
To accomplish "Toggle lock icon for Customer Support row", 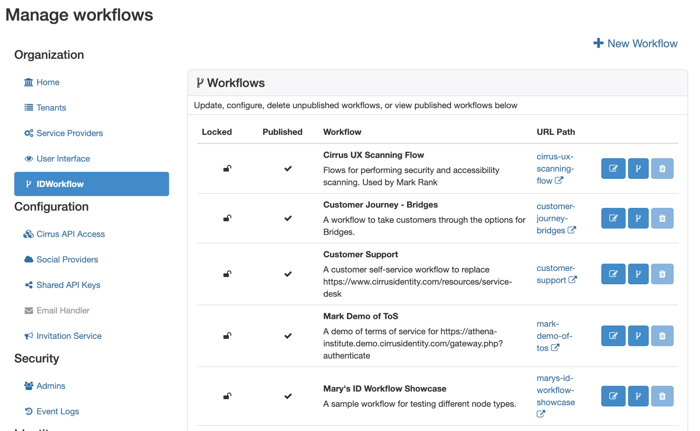I will (227, 274).
